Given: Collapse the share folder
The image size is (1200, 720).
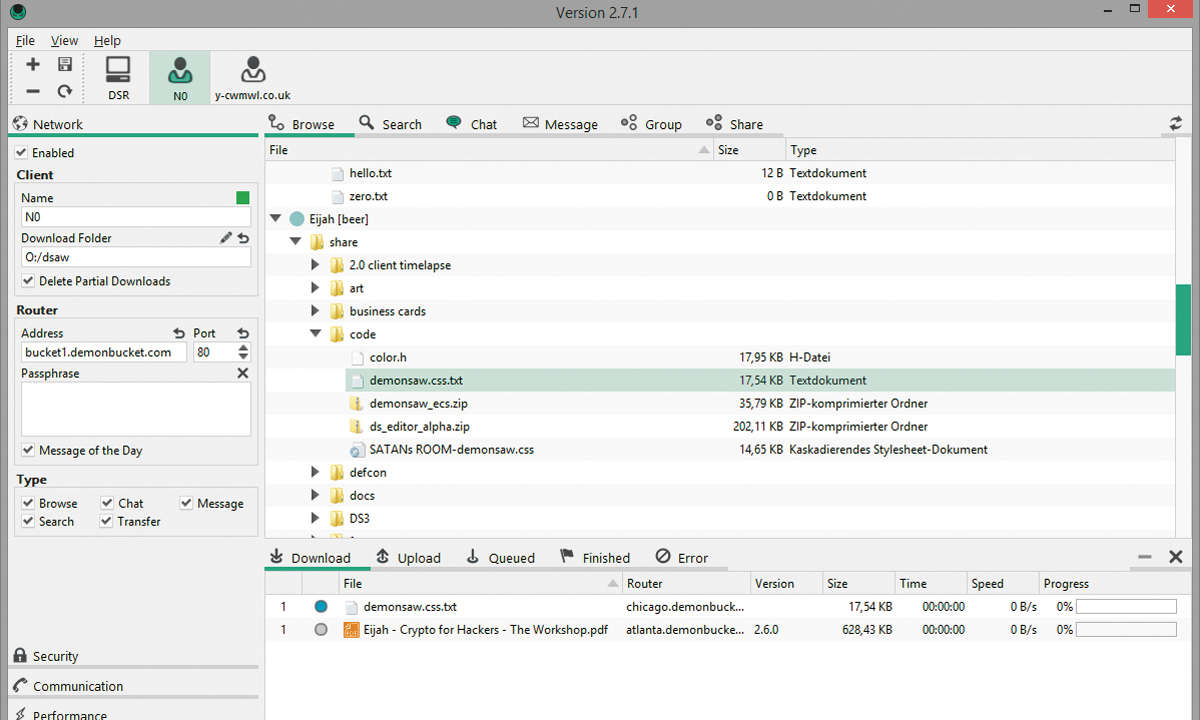Looking at the screenshot, I should tap(295, 242).
